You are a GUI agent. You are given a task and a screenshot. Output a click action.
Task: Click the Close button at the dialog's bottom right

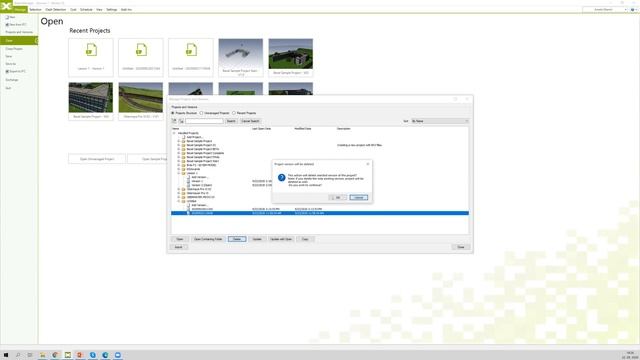point(461,247)
